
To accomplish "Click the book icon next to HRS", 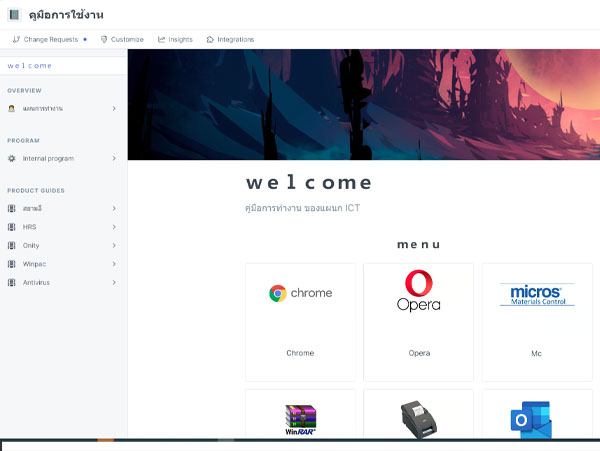I will (12, 227).
